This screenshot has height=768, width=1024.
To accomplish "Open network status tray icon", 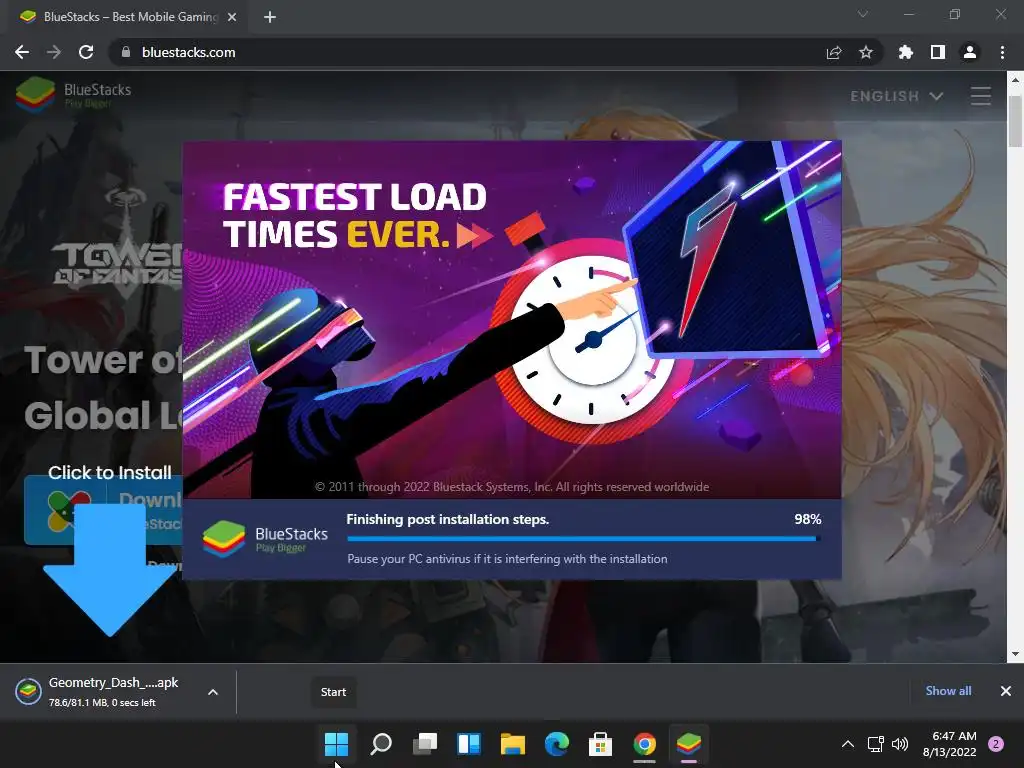I will pyautogui.click(x=875, y=744).
